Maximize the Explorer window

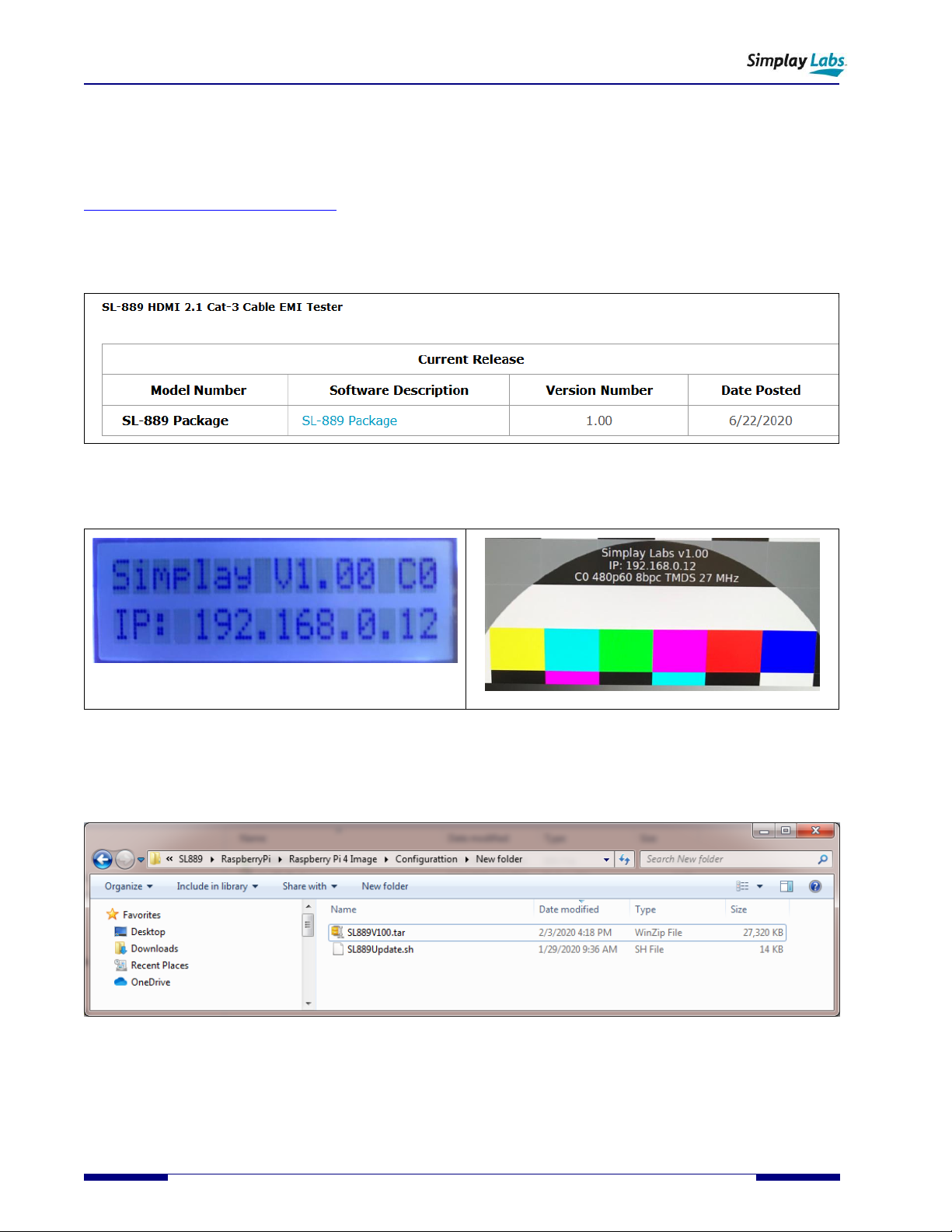786,831
